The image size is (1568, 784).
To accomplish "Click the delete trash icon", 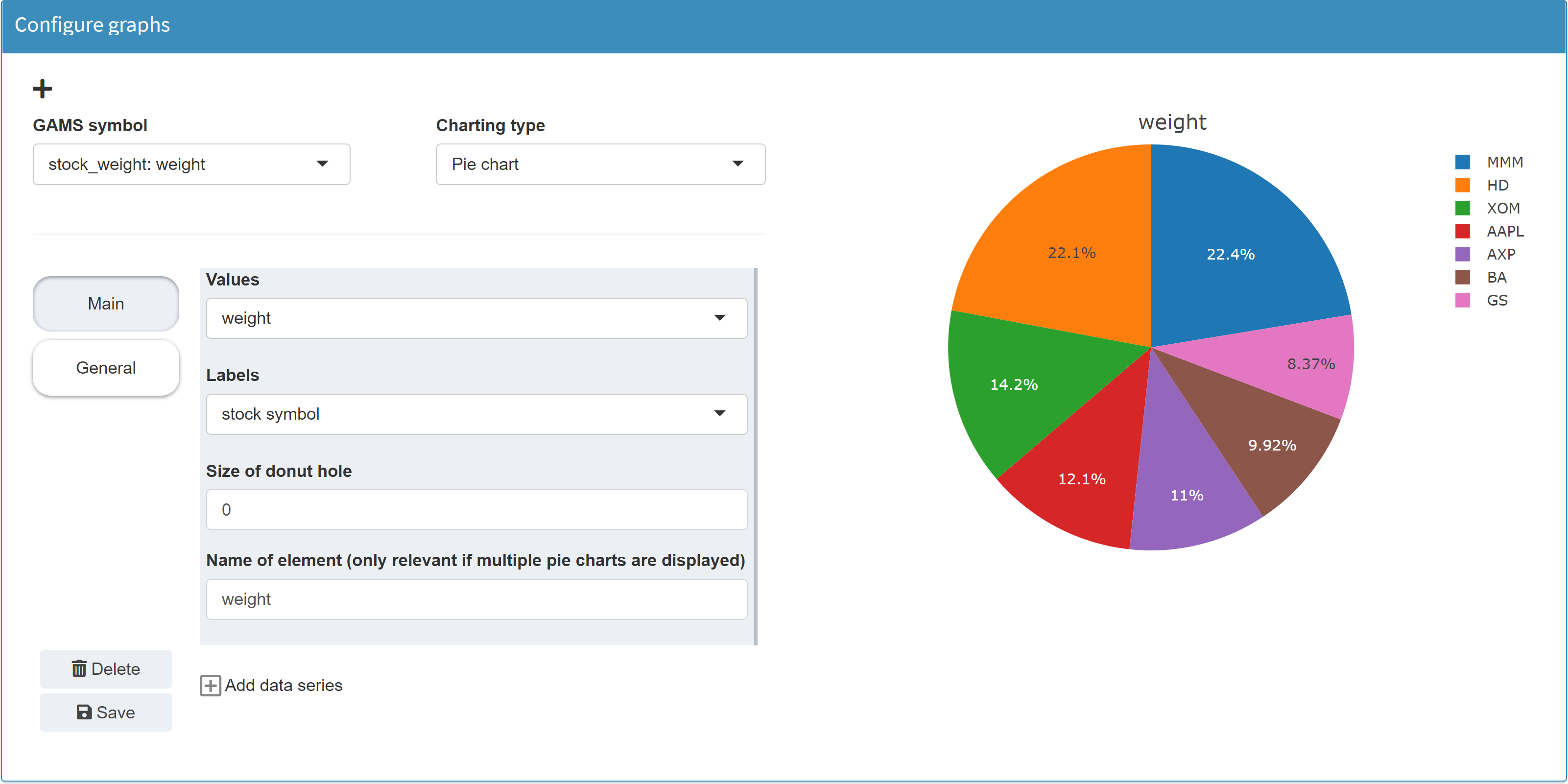I will [79, 668].
